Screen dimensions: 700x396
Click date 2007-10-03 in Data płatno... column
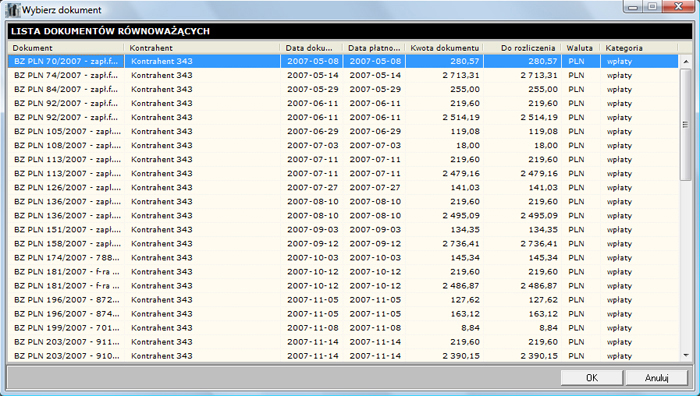pos(375,258)
